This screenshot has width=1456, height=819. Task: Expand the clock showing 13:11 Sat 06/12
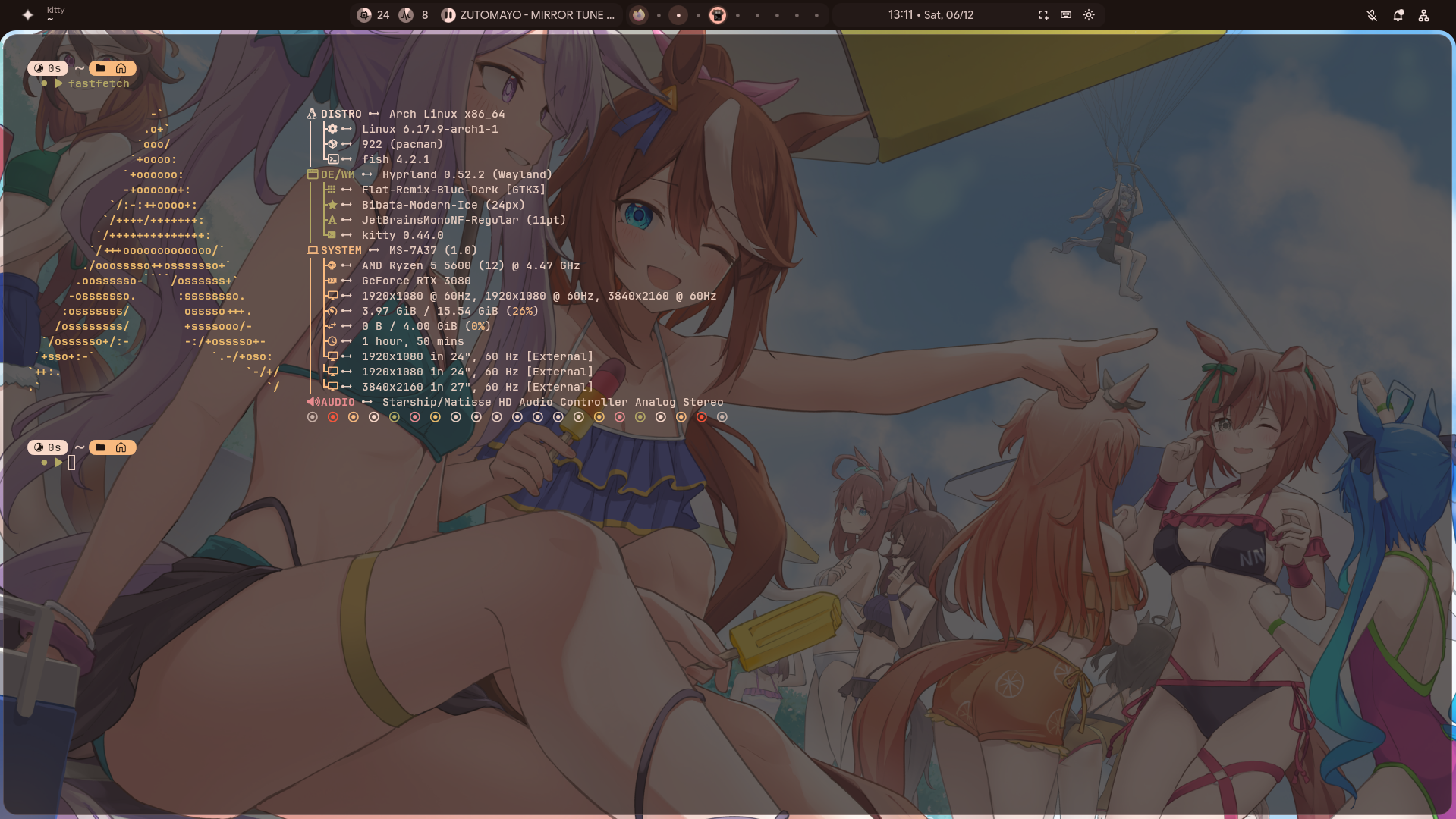[929, 14]
